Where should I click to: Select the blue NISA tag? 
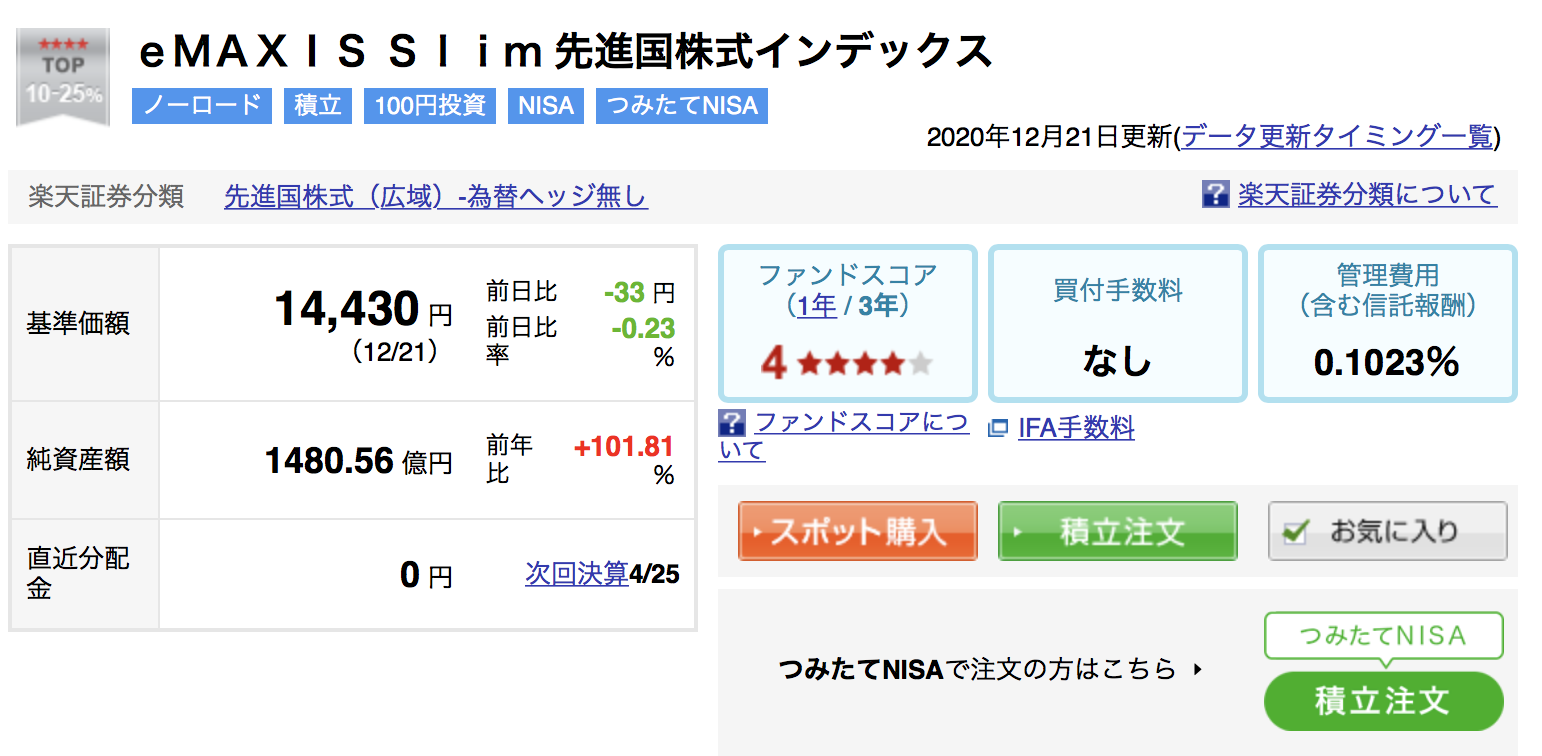pyautogui.click(x=546, y=105)
